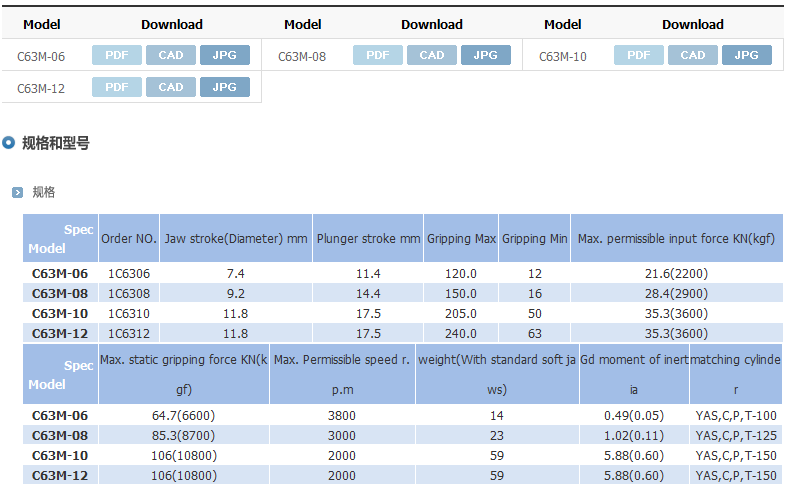Get the PDF for model C63M-08
This screenshot has height=504, width=796.
pos(378,55)
